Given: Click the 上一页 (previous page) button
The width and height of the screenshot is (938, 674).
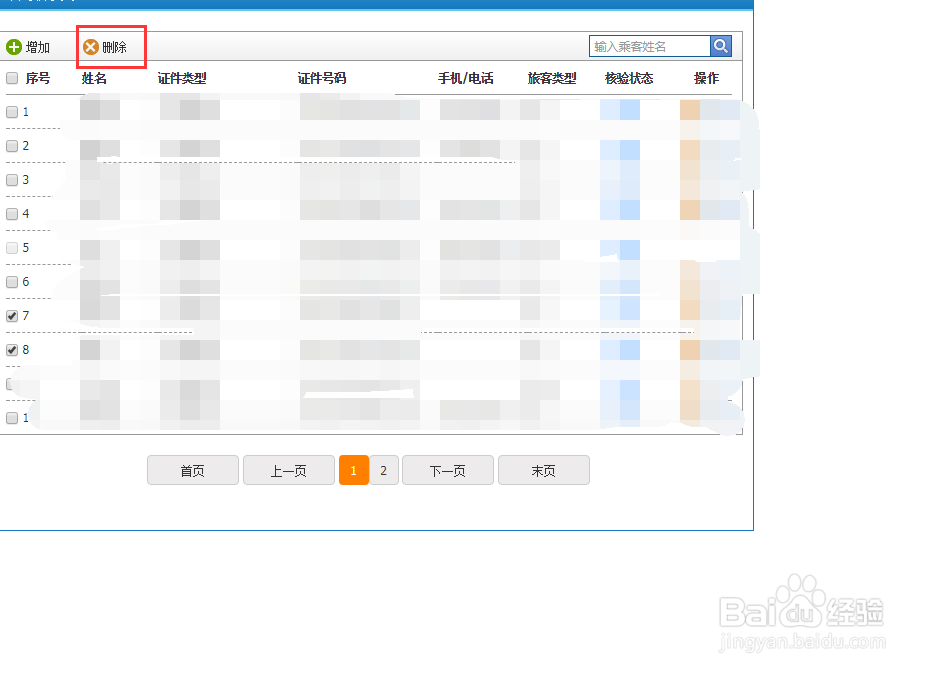Looking at the screenshot, I should coord(288,470).
